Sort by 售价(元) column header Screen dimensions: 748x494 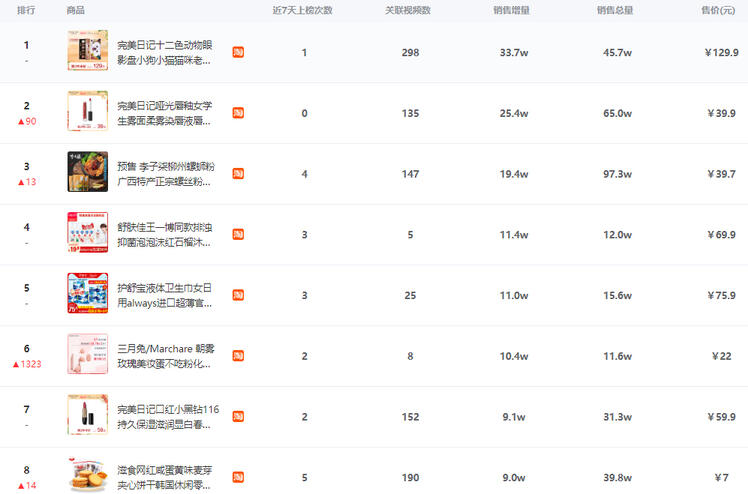pyautogui.click(x=718, y=10)
